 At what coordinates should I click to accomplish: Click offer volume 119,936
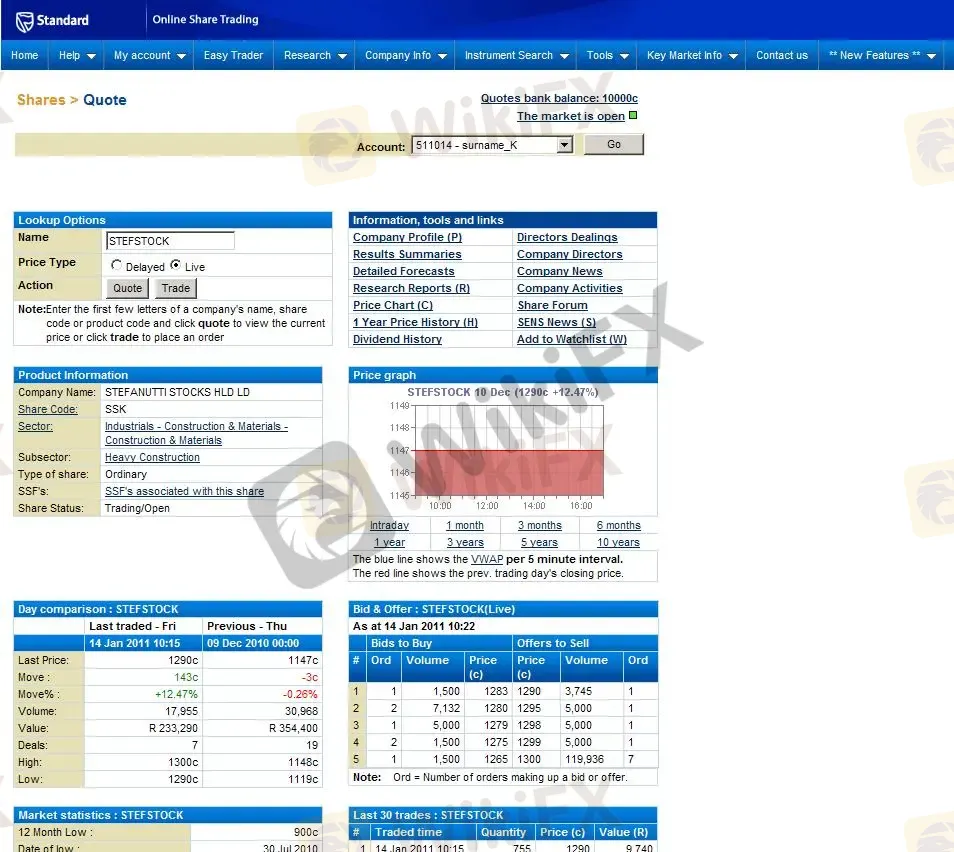click(584, 759)
